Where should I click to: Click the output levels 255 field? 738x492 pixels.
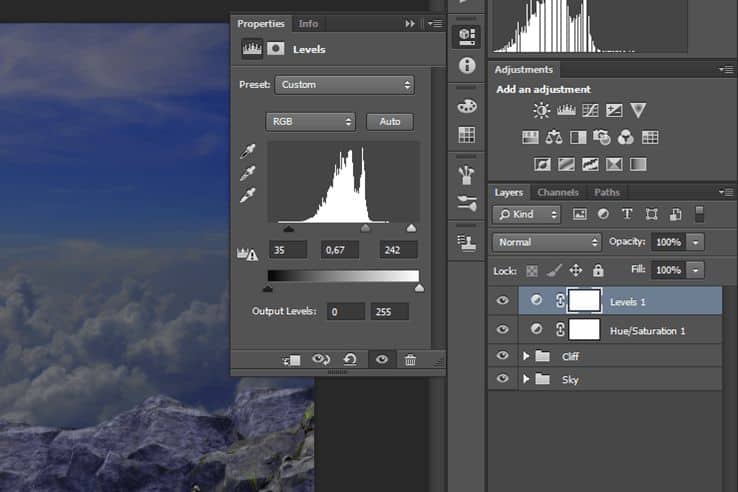(x=390, y=312)
